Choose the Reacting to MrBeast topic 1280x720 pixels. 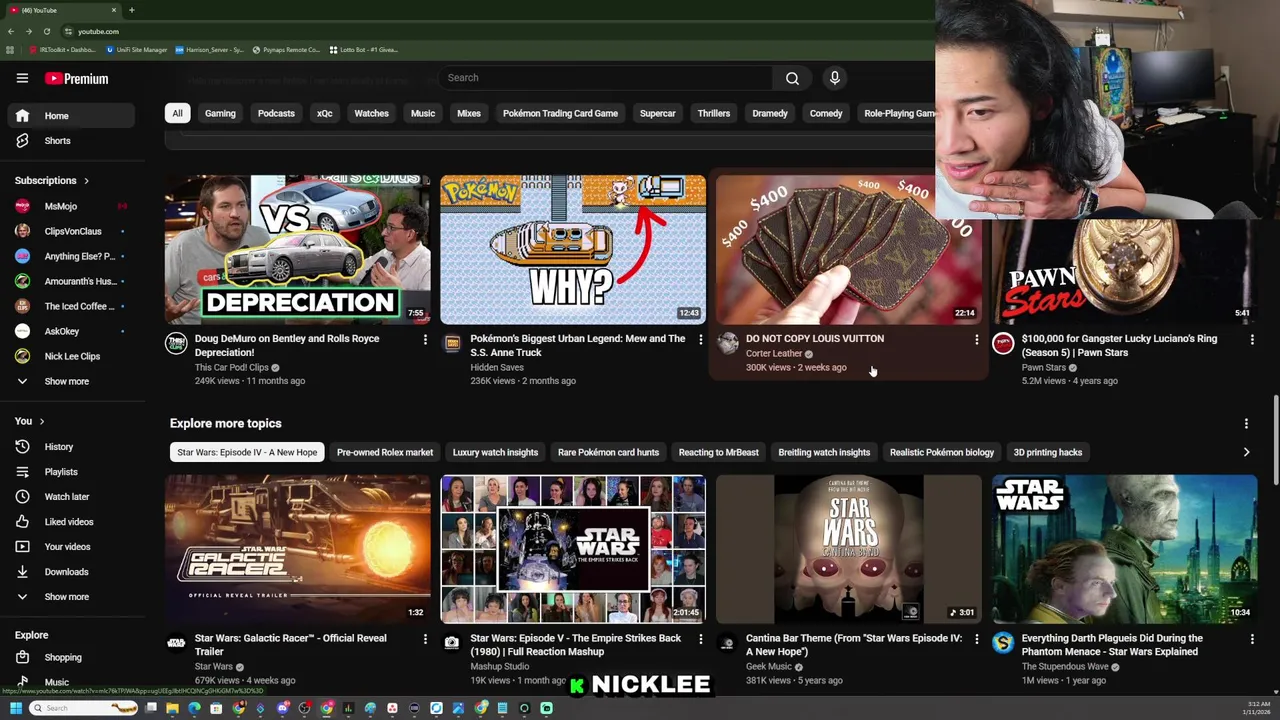pos(718,452)
